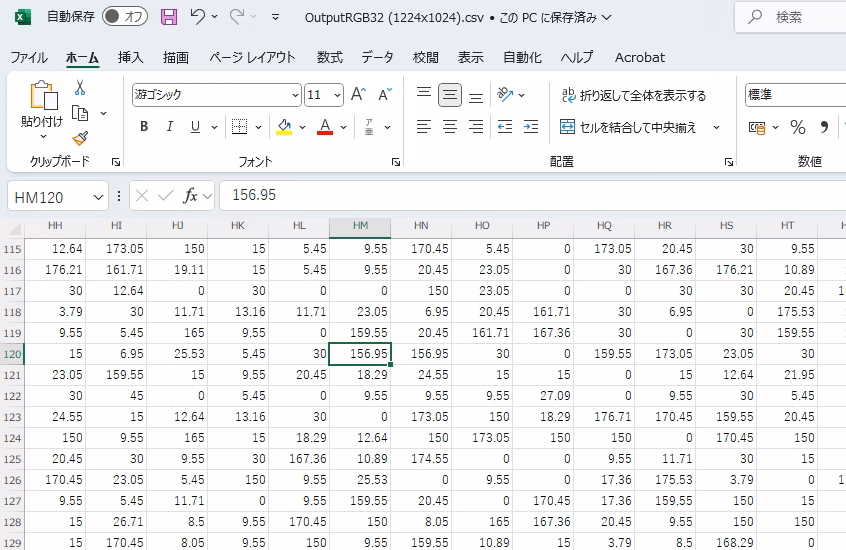Undo the last action
Screen dimensions: 846x550
tap(197, 17)
